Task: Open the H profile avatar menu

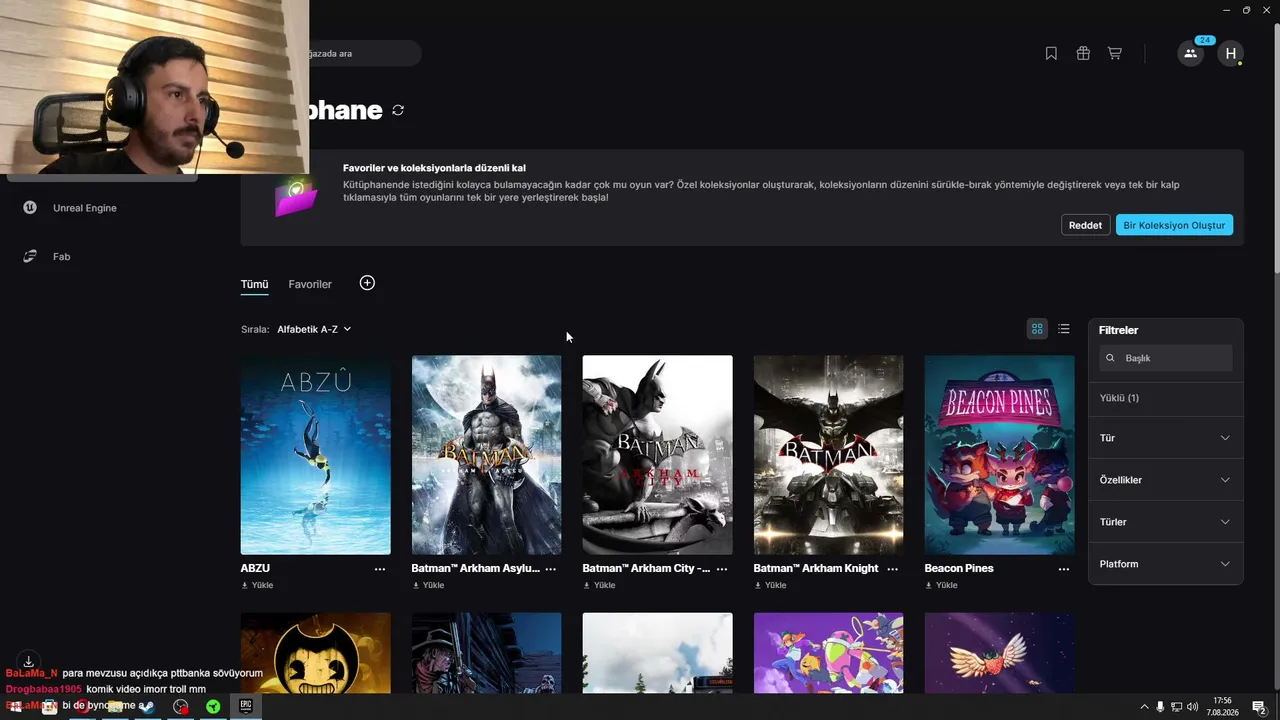Action: point(1231,54)
